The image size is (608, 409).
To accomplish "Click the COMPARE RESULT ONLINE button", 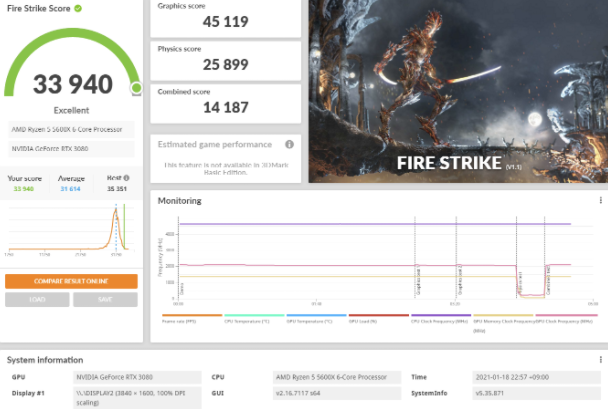I will (71, 281).
